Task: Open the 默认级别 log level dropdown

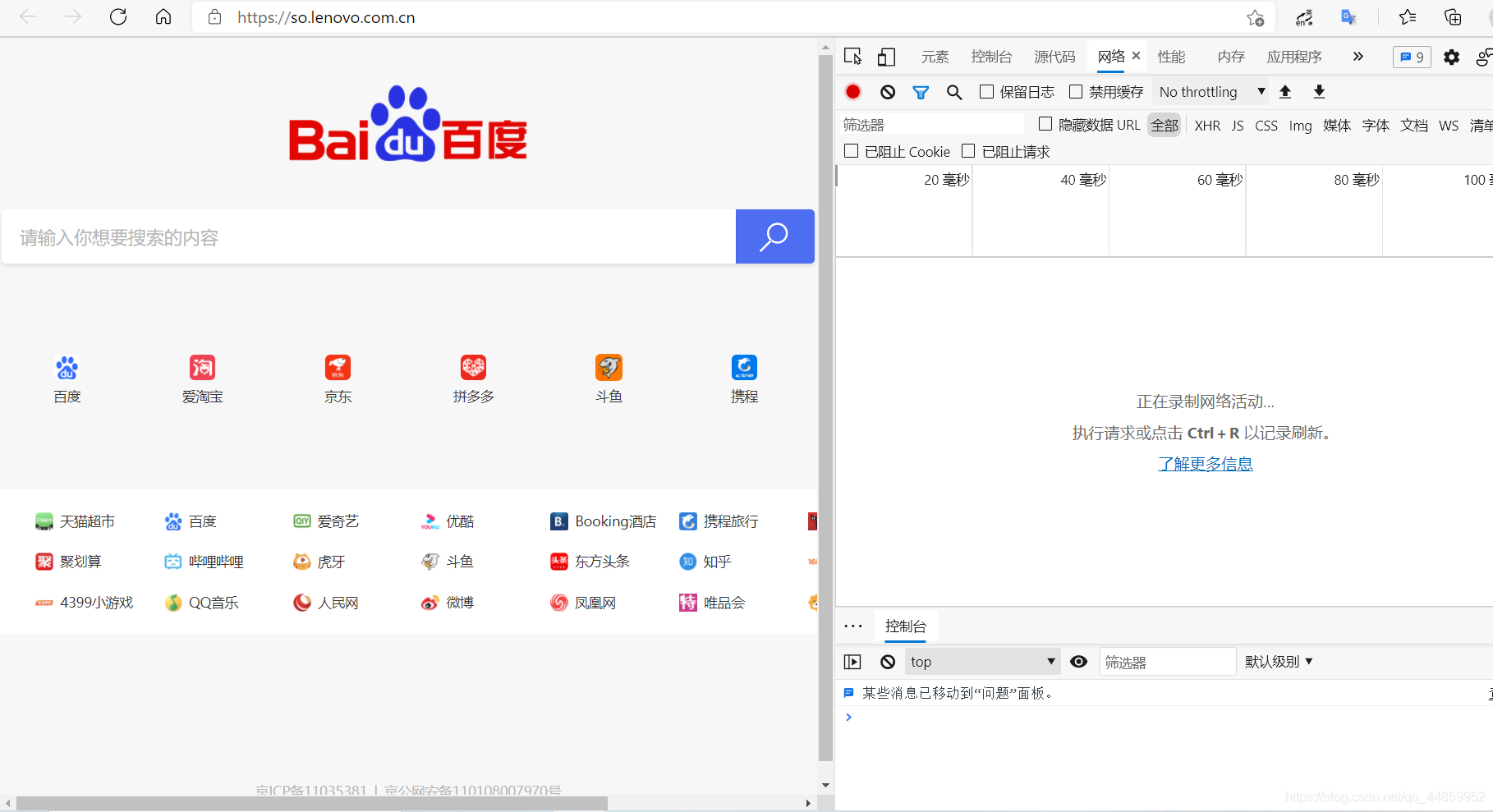Action: (x=1279, y=662)
